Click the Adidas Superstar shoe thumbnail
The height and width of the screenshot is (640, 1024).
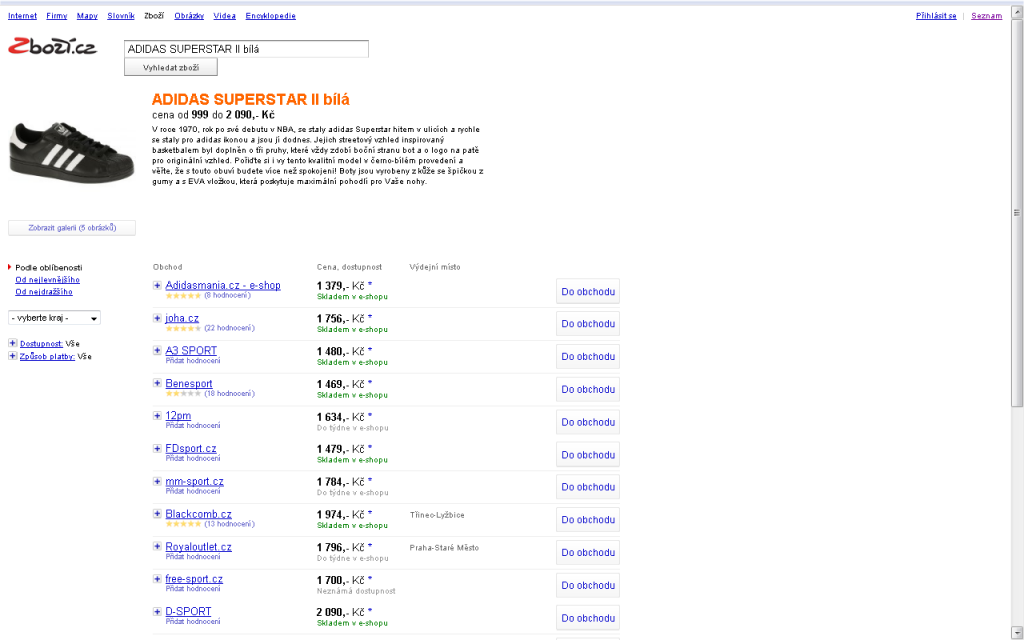71,153
